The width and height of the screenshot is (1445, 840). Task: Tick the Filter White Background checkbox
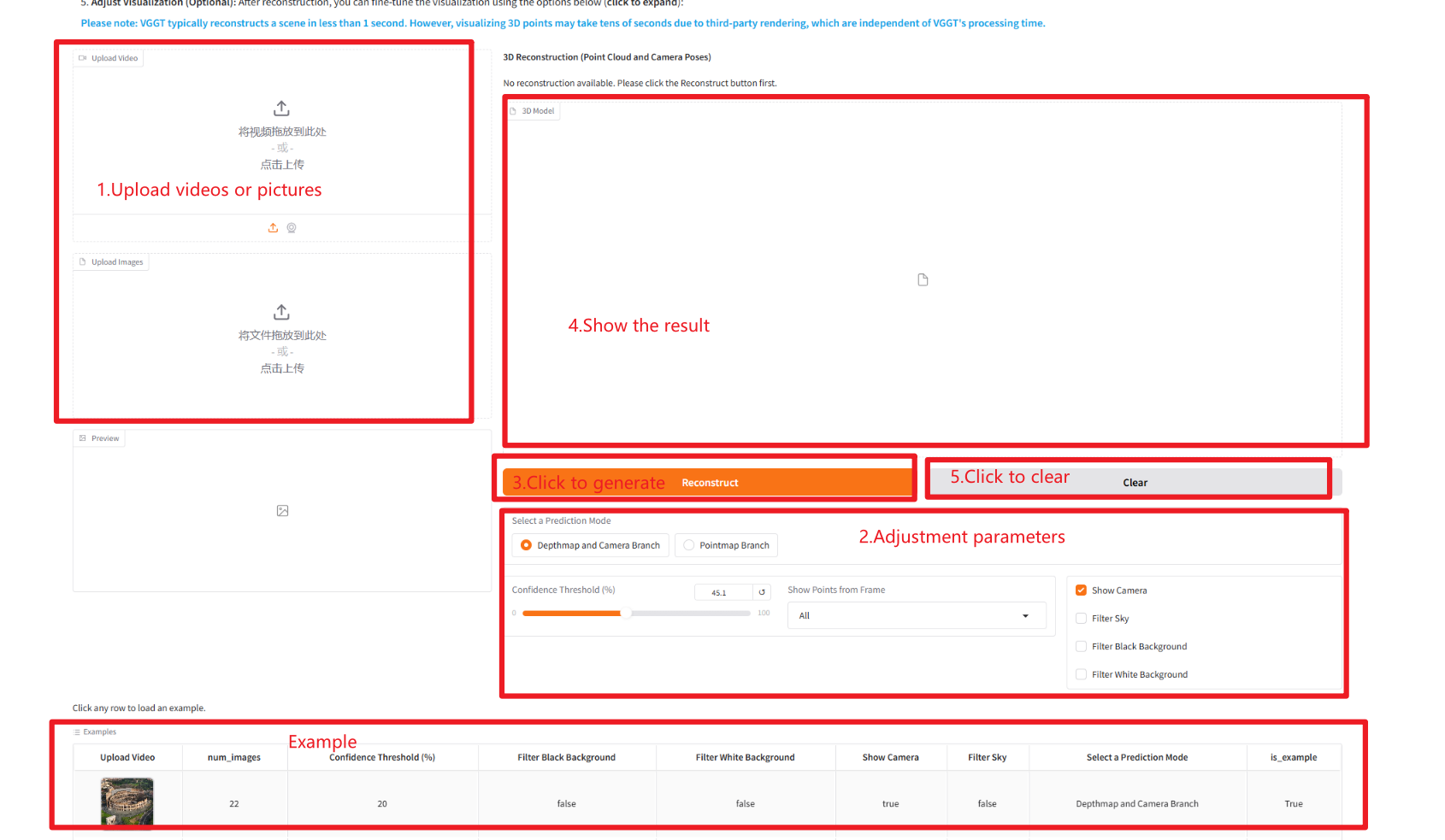(1081, 675)
